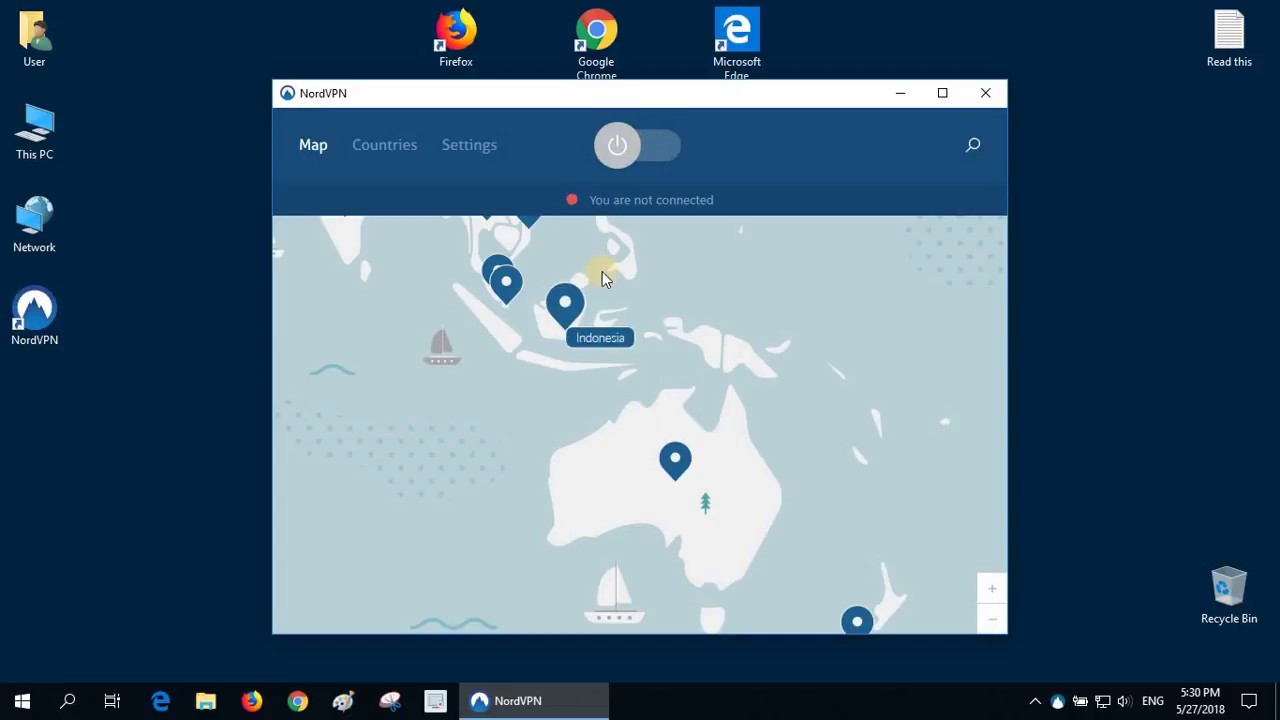This screenshot has width=1280, height=720.
Task: Select the Network desktop icon
Action: point(34,225)
